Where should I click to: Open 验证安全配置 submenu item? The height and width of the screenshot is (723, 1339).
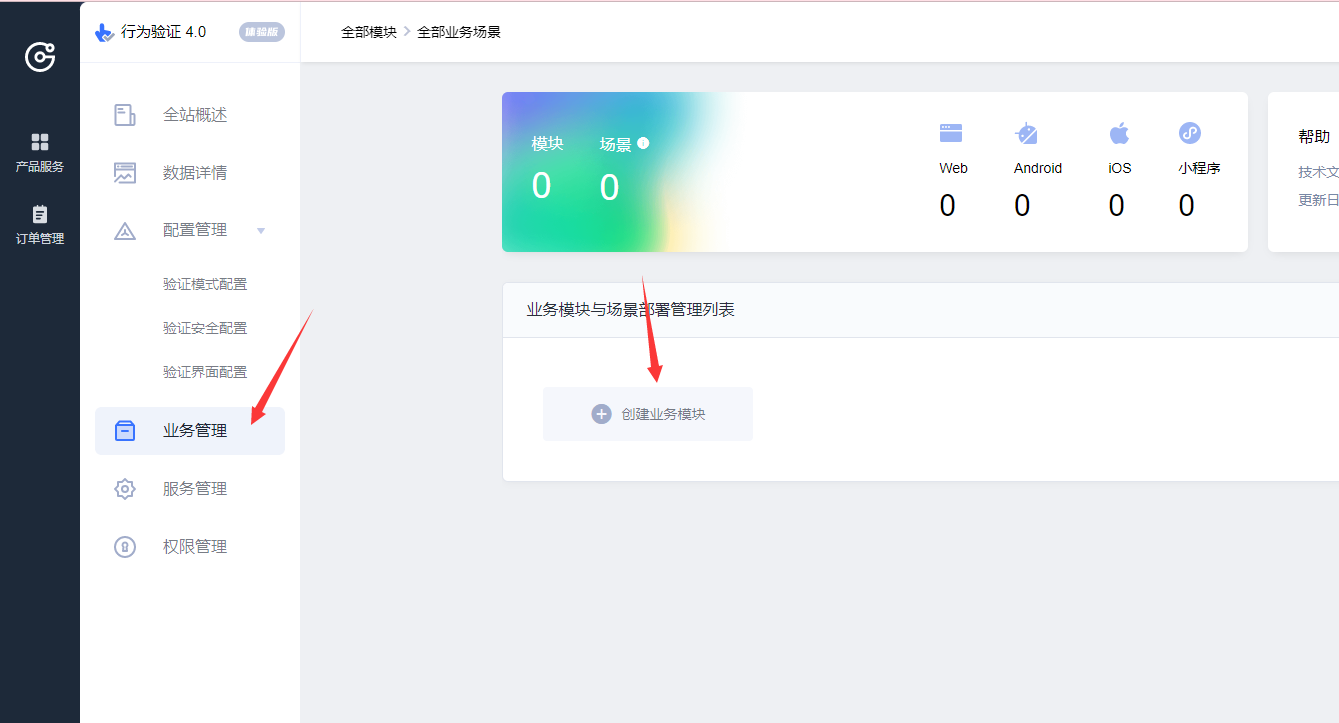click(x=205, y=328)
